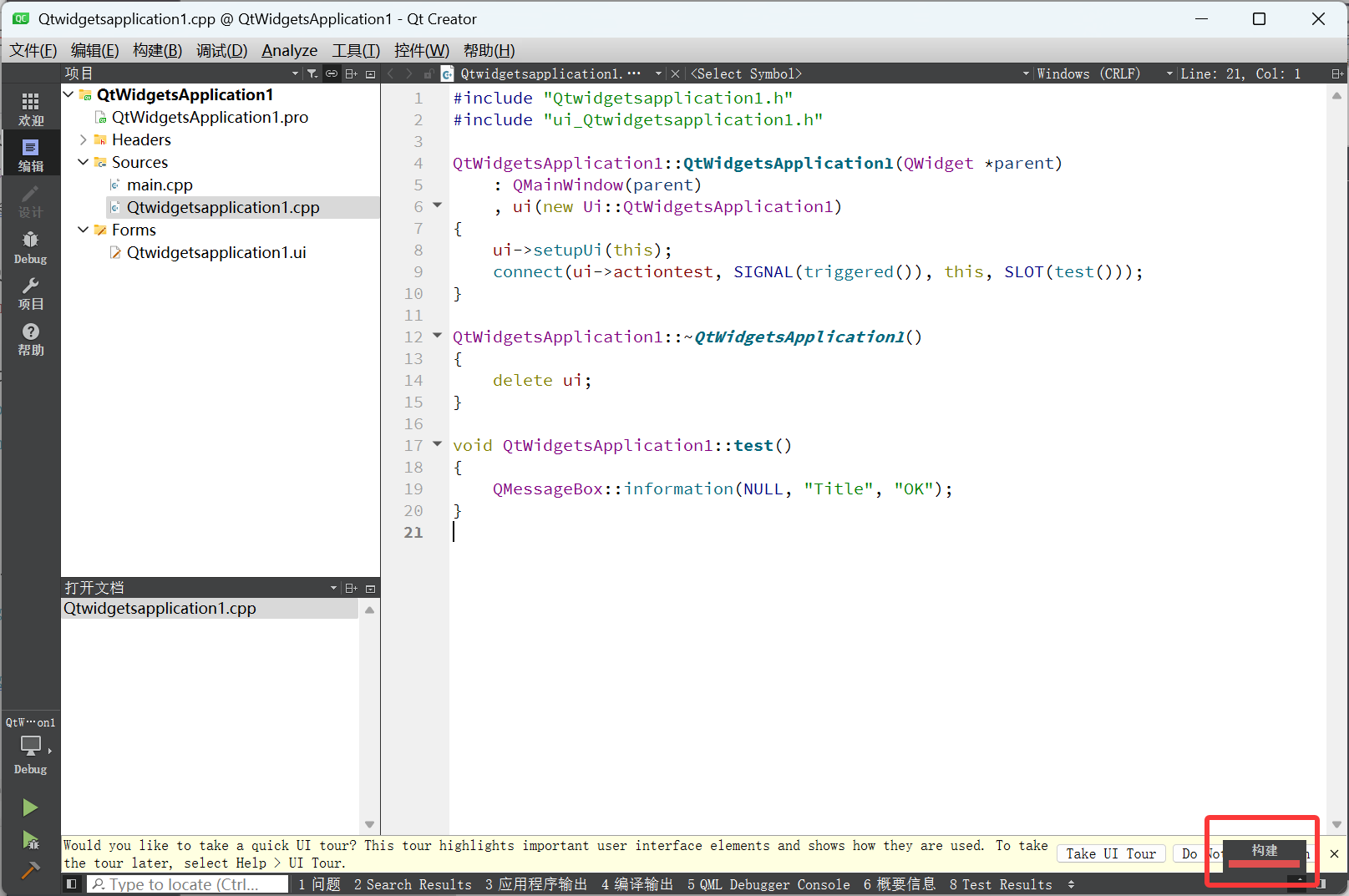This screenshot has height=896, width=1349.
Task: Open the 调试(D) menu
Action: [222, 50]
